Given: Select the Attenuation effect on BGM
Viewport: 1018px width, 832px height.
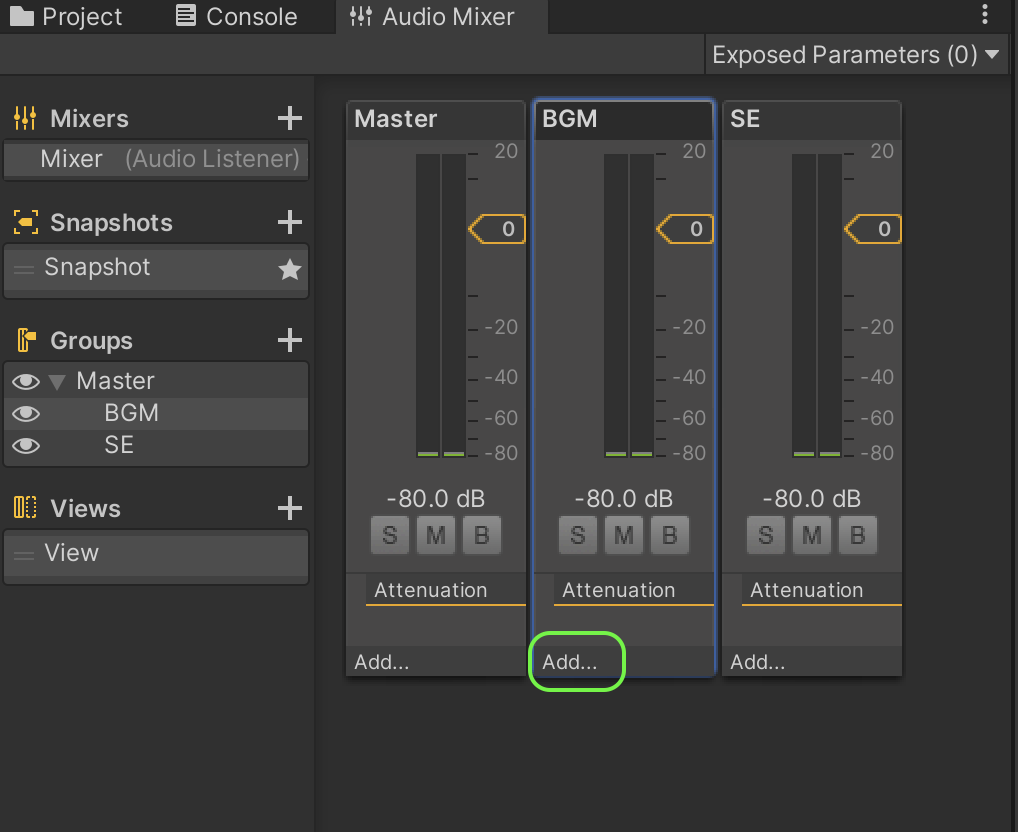Looking at the screenshot, I should (633, 590).
